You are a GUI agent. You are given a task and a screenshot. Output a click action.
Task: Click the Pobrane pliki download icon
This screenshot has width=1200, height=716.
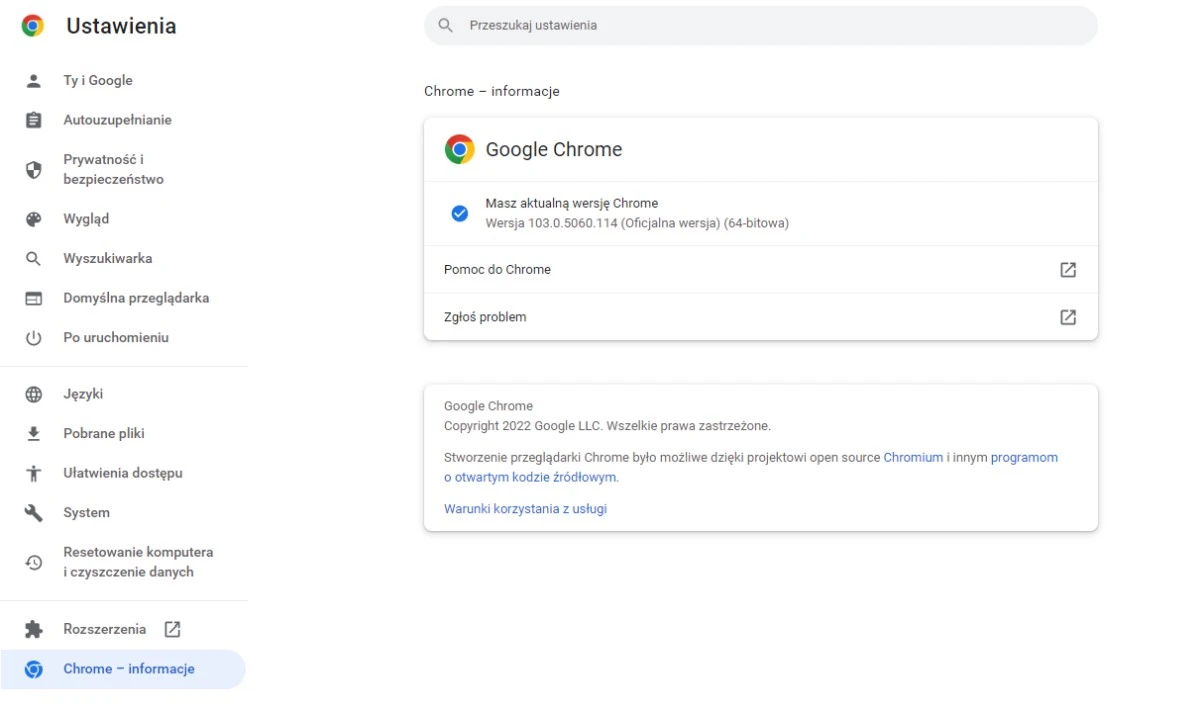33,433
